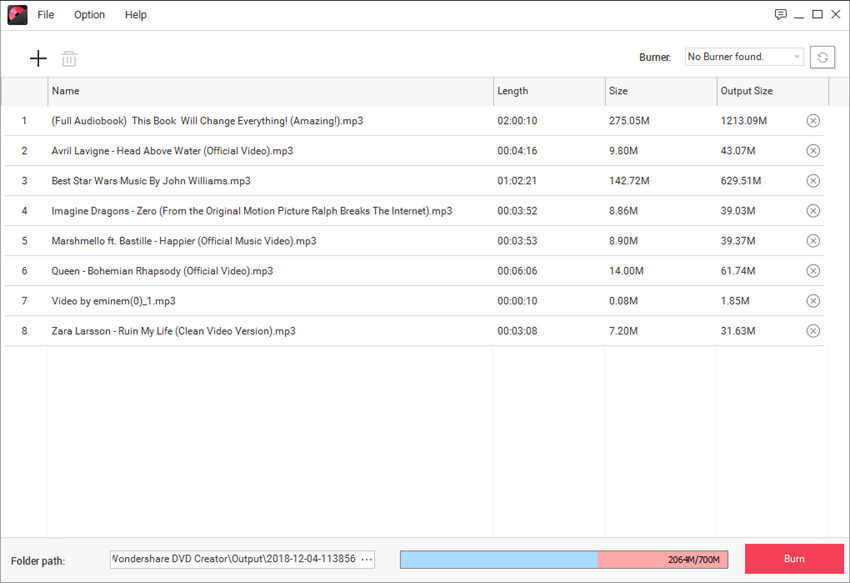Screen dimensions: 850x583
Task: Browse folder path with the ellipsis button
Action: tap(366, 559)
